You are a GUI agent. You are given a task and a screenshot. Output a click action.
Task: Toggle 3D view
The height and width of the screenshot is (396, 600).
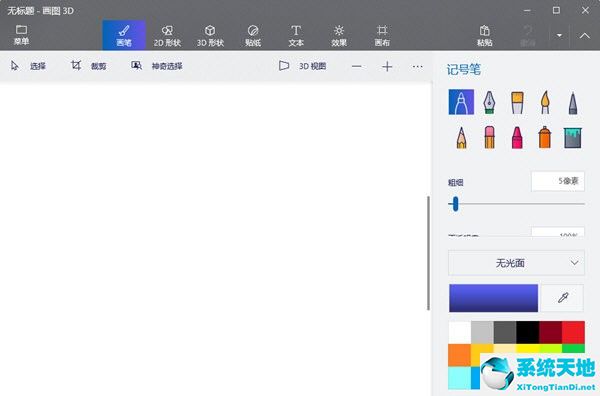click(x=302, y=66)
